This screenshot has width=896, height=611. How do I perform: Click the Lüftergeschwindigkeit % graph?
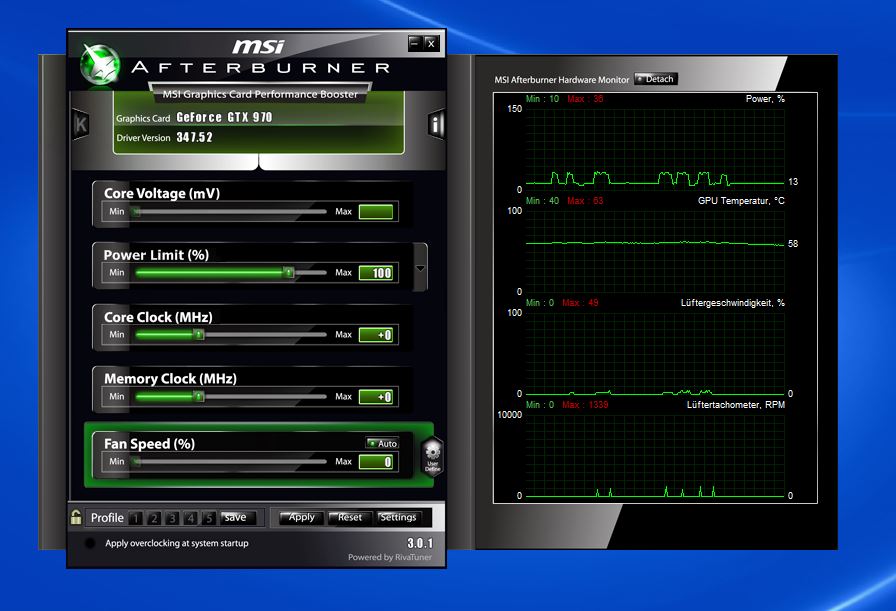pos(655,353)
